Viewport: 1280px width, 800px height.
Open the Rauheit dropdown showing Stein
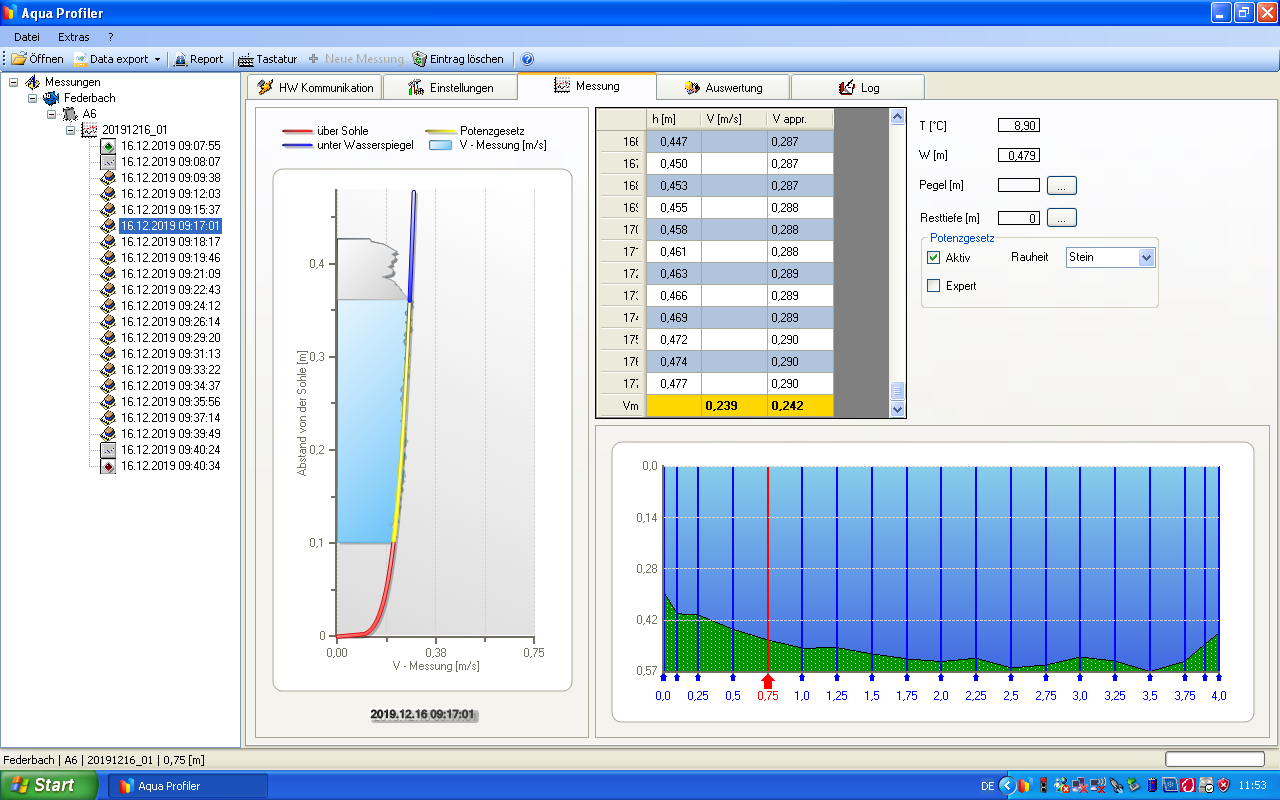[x=1147, y=258]
